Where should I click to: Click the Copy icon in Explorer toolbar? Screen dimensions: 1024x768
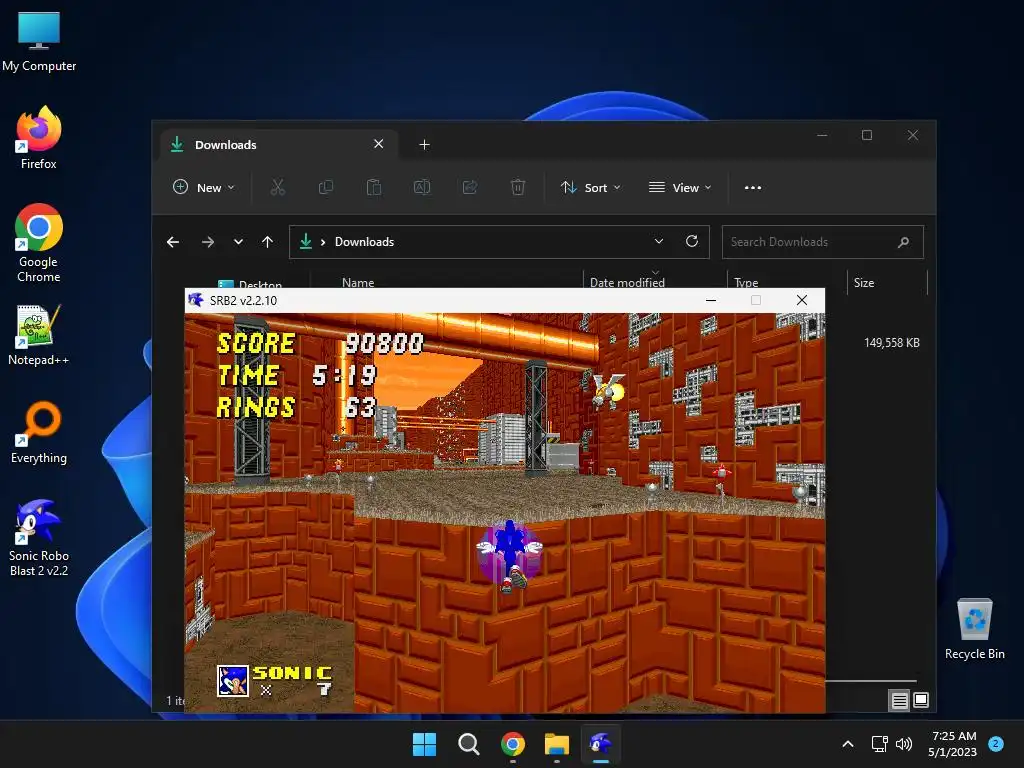point(325,187)
